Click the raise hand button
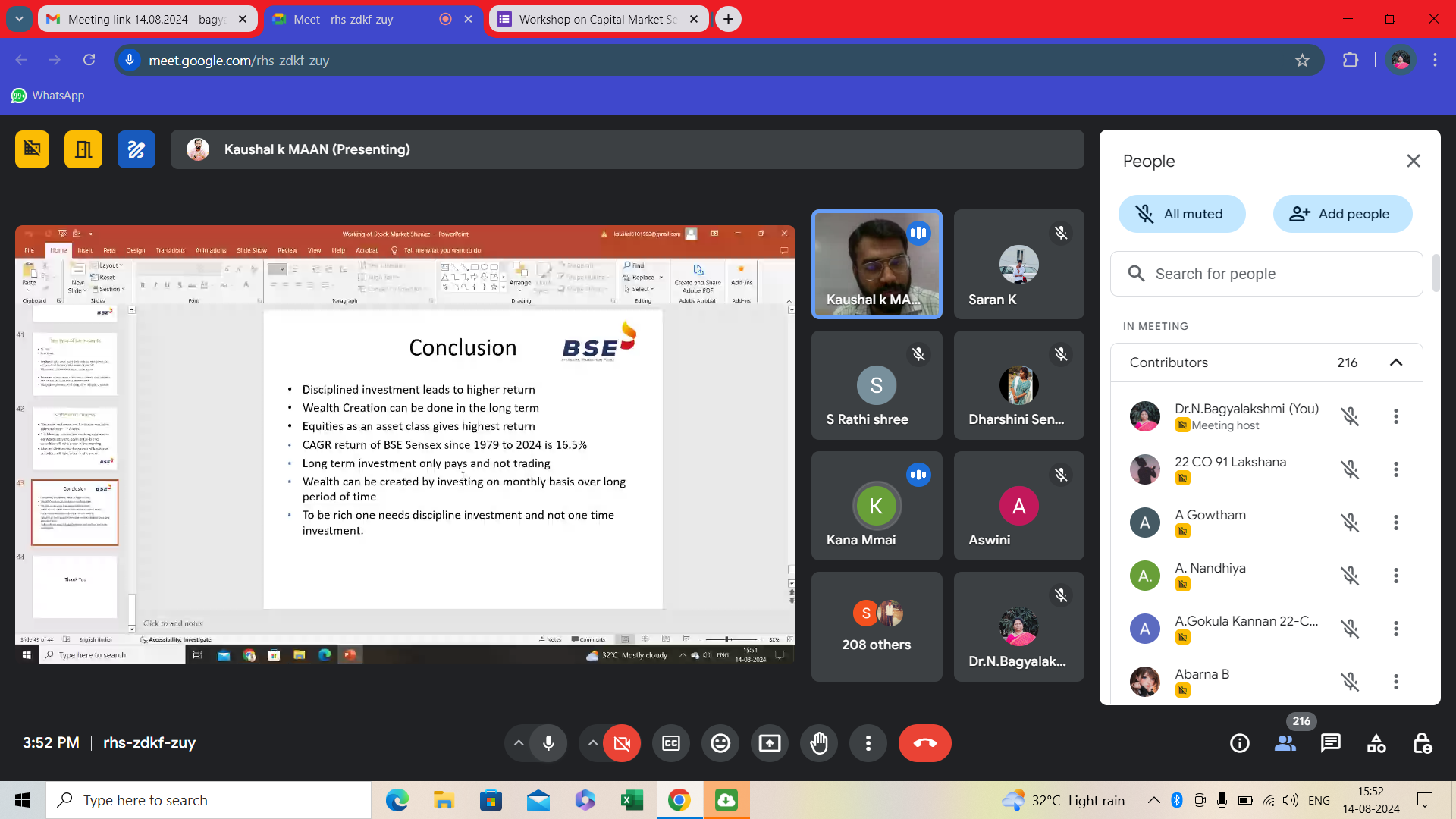The width and height of the screenshot is (1456, 819). point(819,743)
